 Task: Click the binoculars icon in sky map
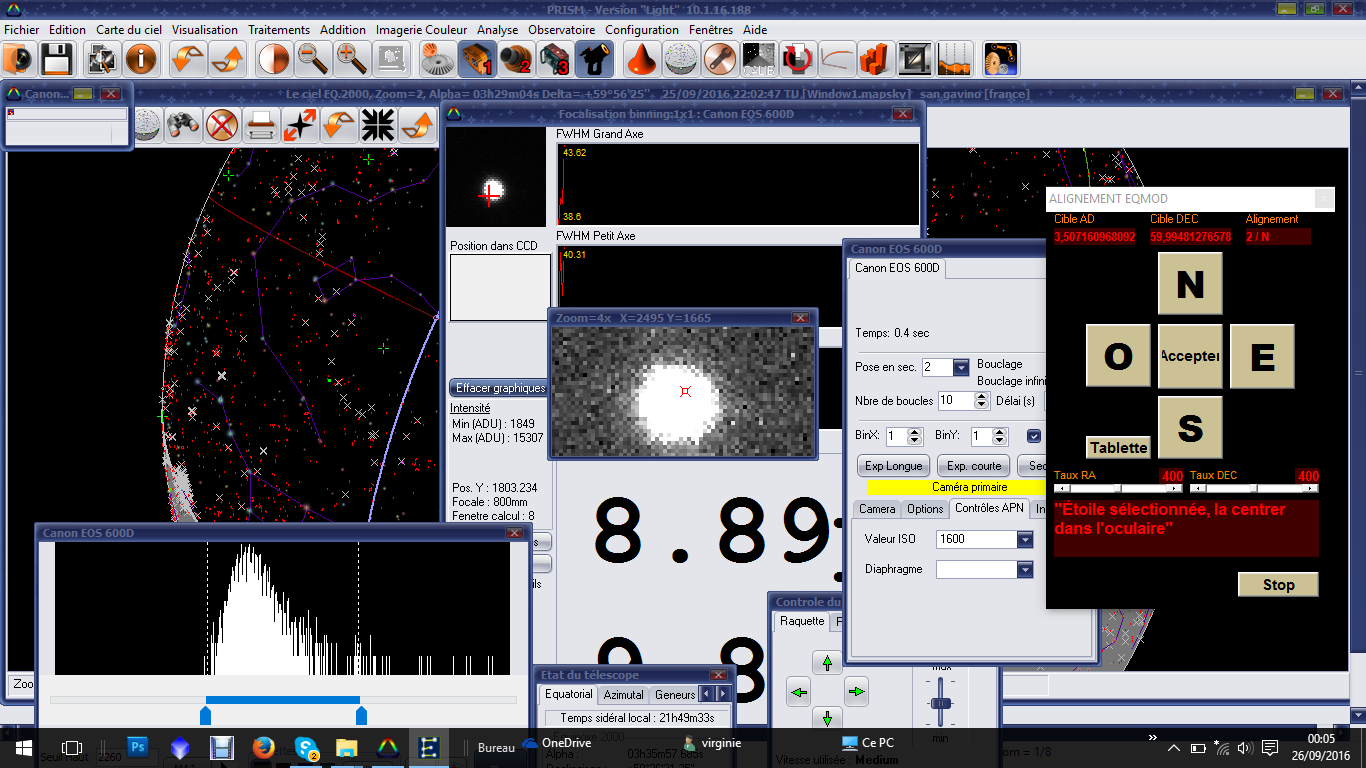point(182,125)
